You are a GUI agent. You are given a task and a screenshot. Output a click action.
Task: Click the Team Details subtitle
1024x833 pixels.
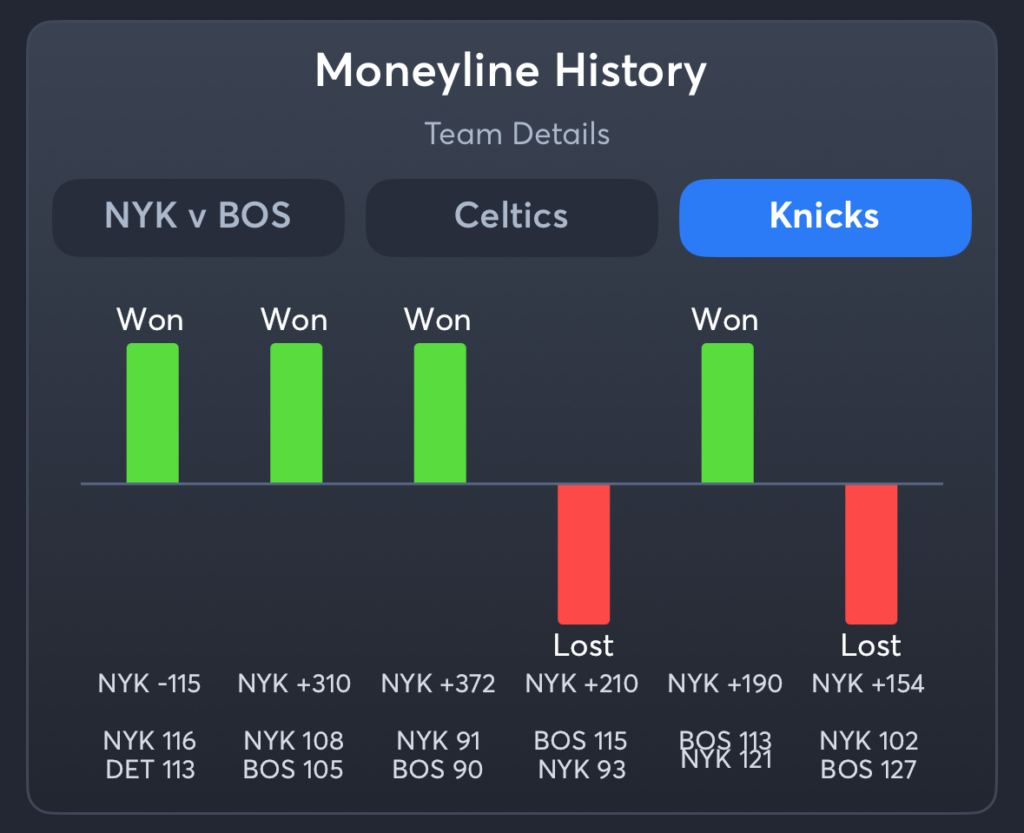[x=517, y=134]
